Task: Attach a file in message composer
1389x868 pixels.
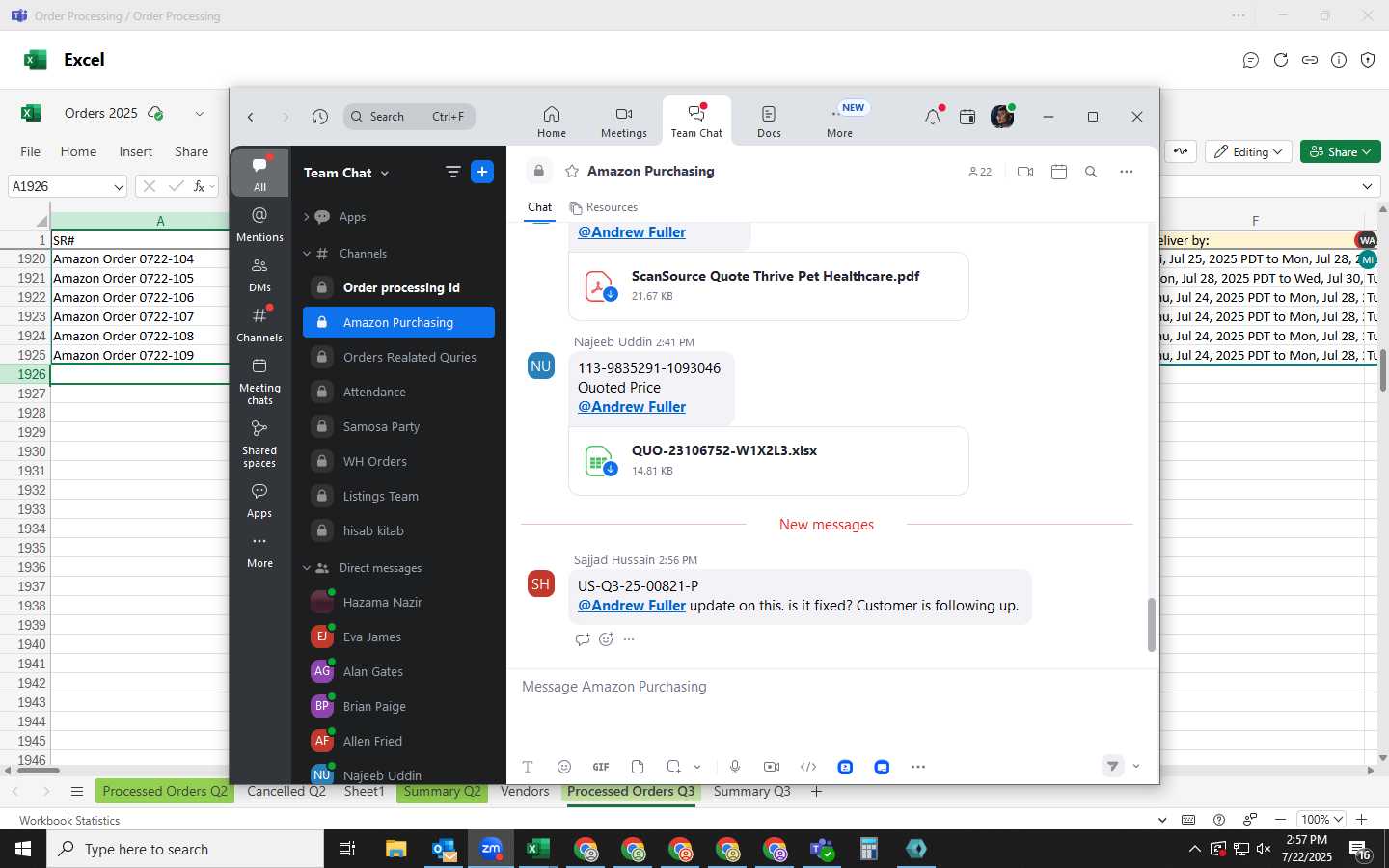Action: pyautogui.click(x=638, y=767)
